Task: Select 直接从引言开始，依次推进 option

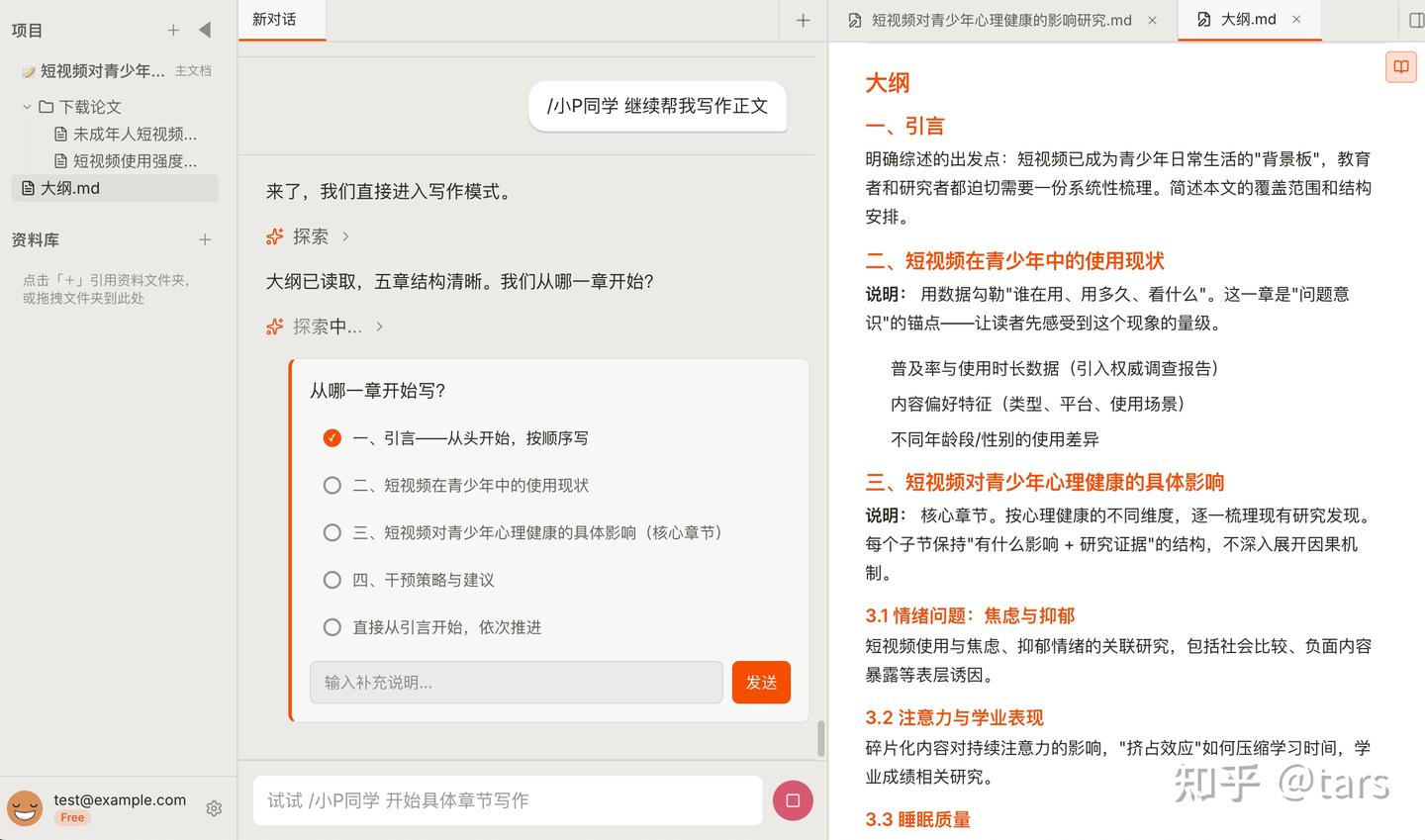Action: [x=332, y=626]
